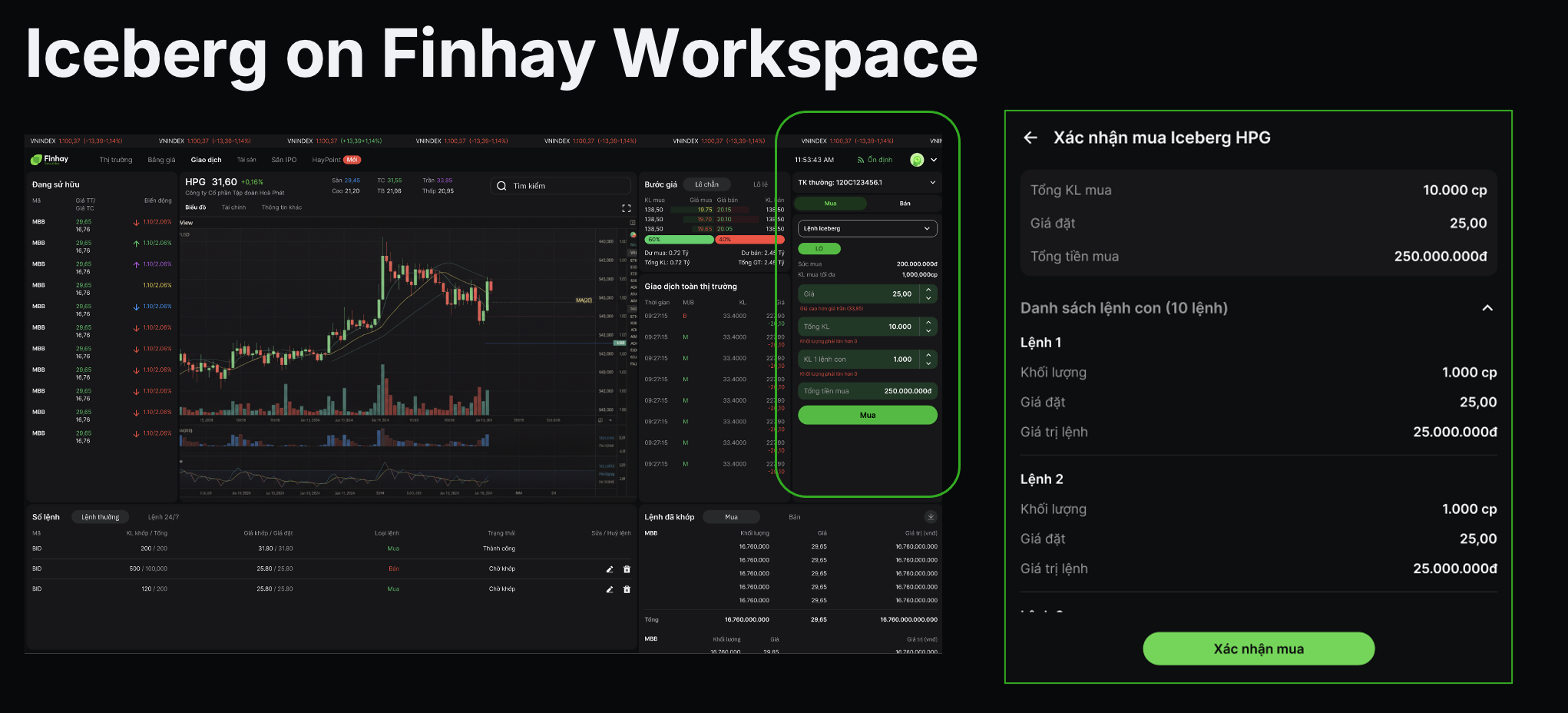Collapse the Danh sách lệnh con list
1568x713 pixels.
click(x=1487, y=308)
